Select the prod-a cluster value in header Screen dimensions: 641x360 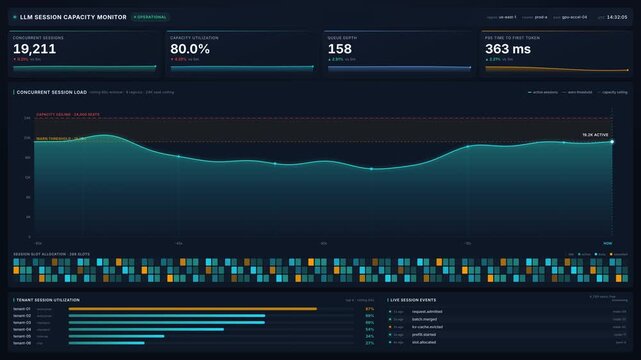coord(541,17)
